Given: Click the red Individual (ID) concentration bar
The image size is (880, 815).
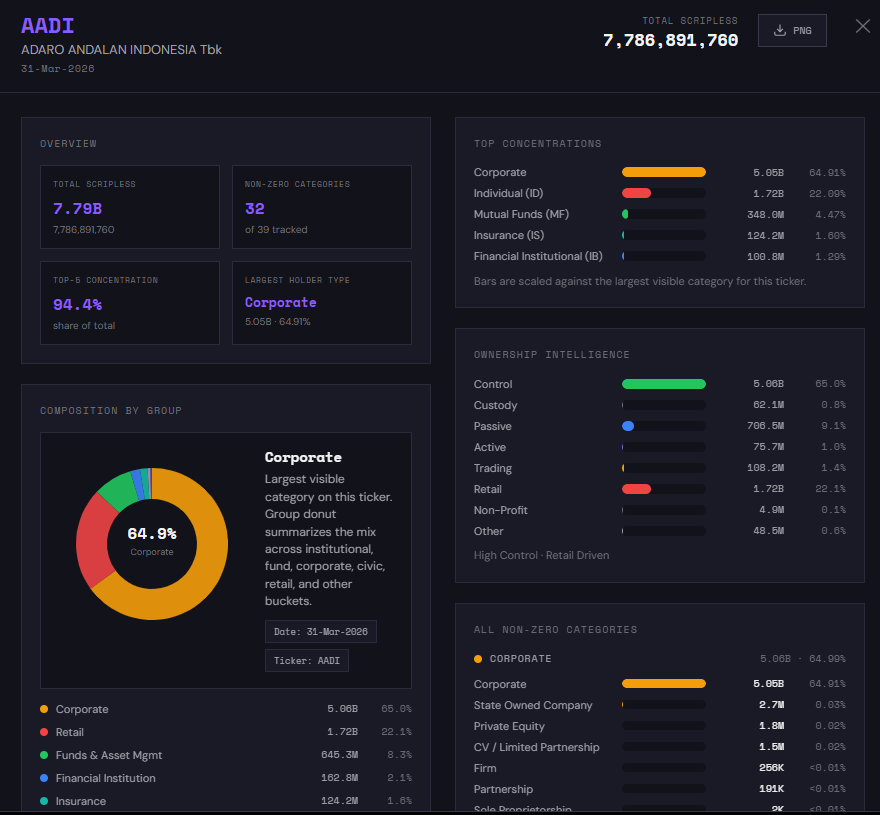Looking at the screenshot, I should coord(637,193).
